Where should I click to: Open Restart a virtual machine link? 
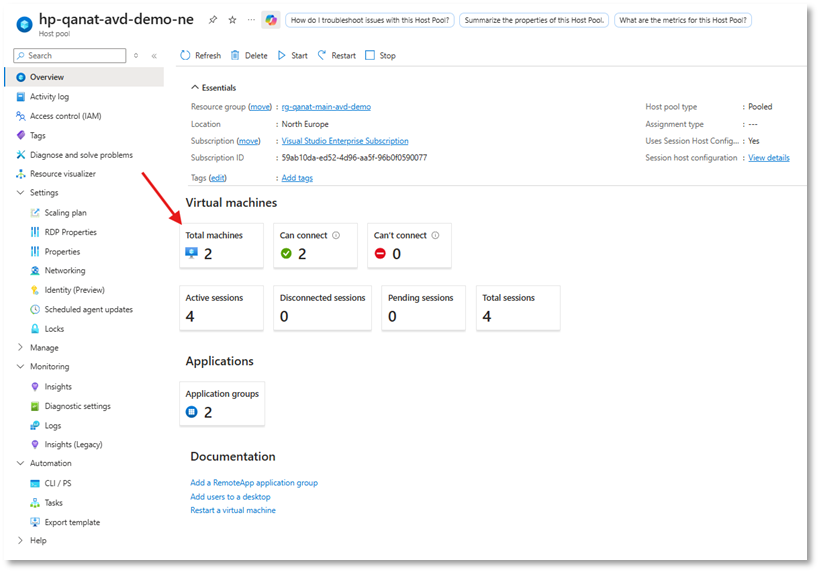[x=233, y=510]
